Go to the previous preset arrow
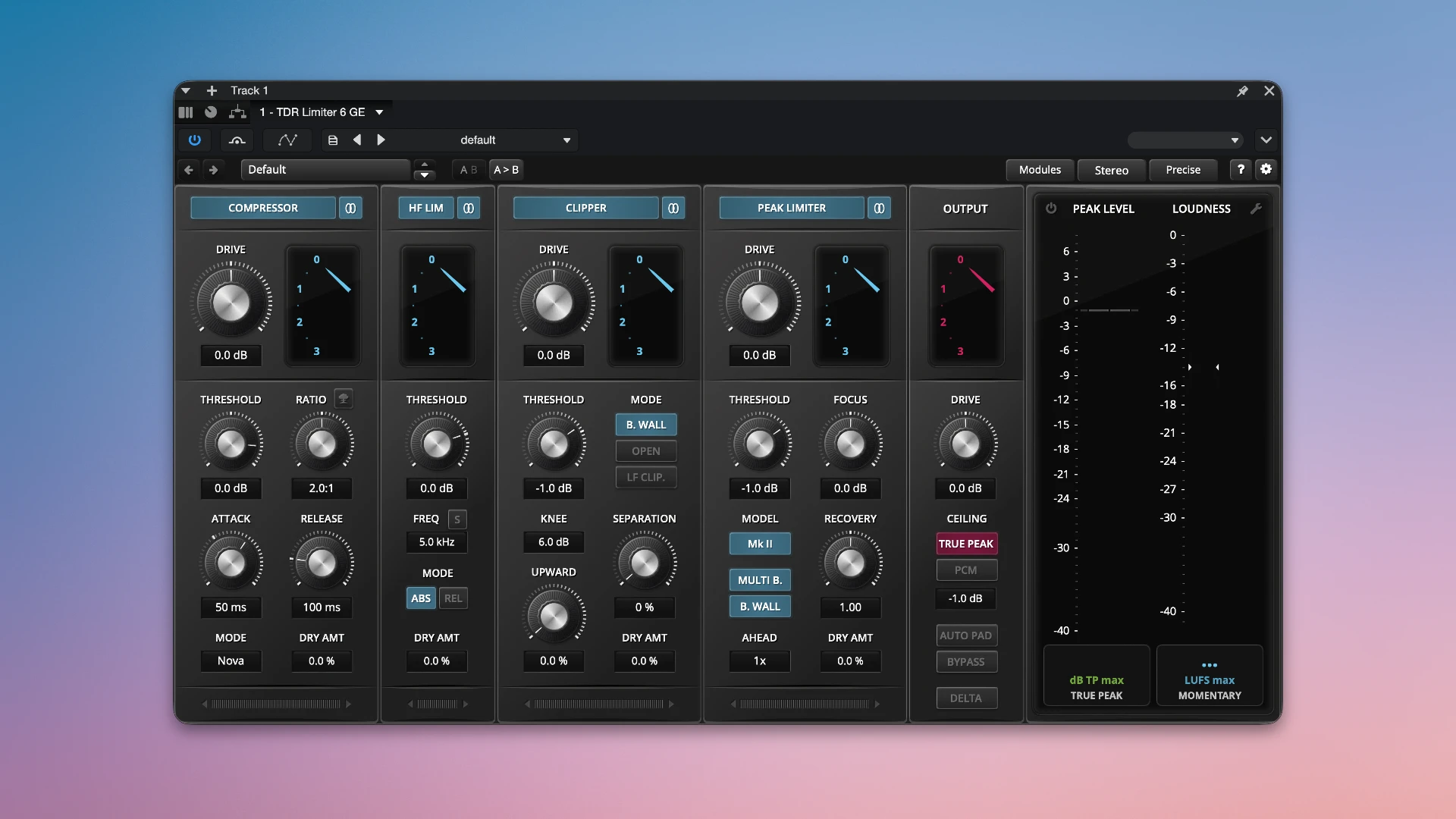Viewport: 1456px width, 819px height. click(357, 140)
